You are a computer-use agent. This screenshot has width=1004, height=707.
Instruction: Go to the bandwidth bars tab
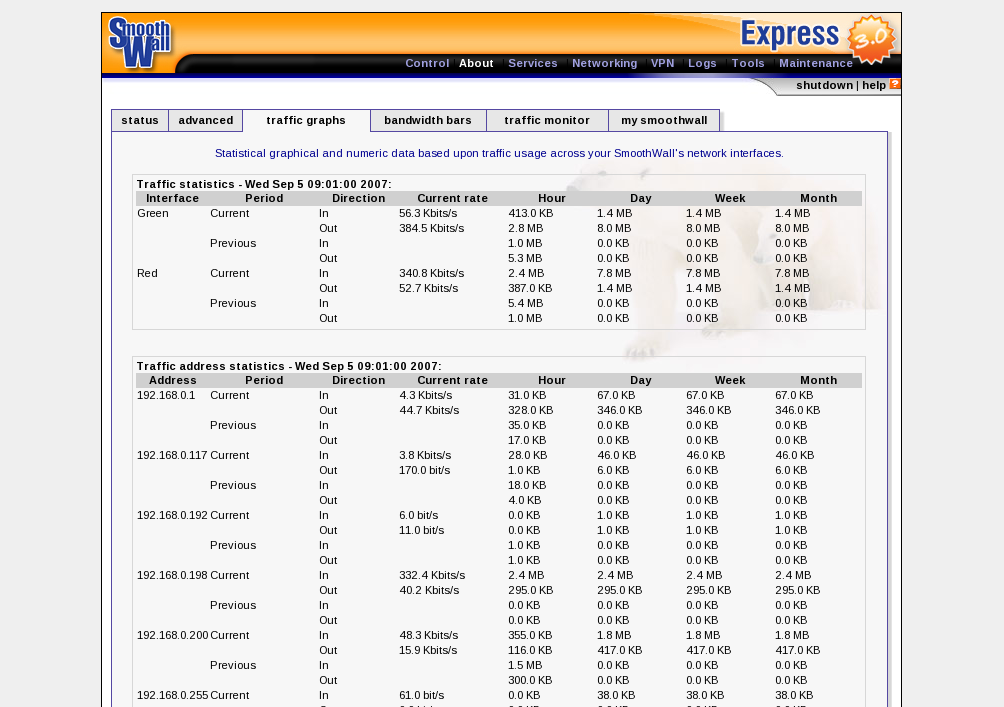point(428,120)
